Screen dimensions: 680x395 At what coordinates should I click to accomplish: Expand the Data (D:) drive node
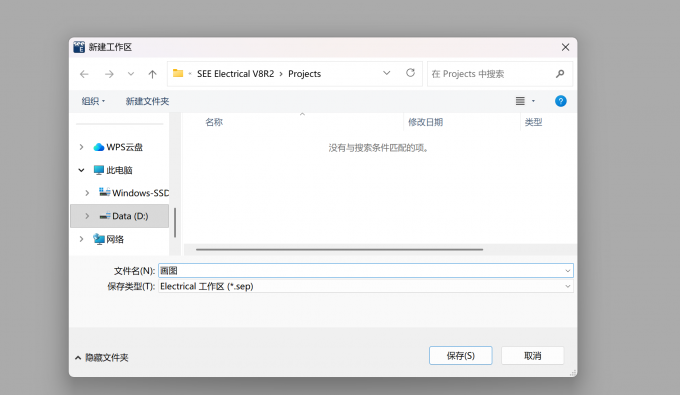pos(87,216)
